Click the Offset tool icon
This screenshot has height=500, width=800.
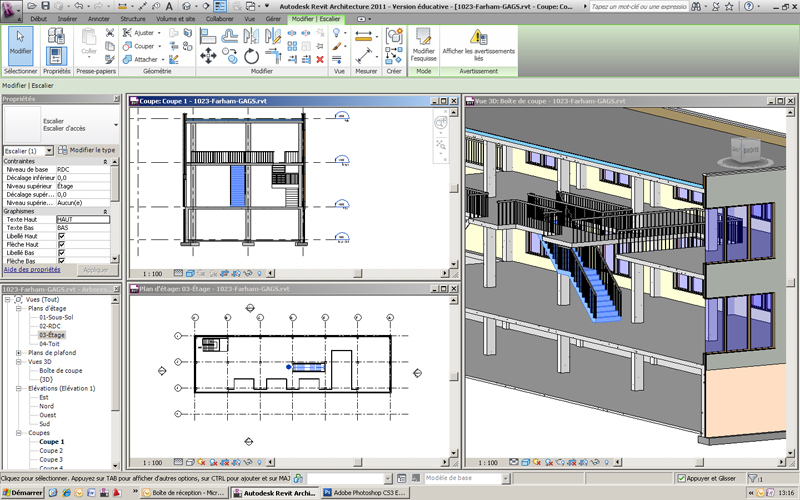(230, 36)
